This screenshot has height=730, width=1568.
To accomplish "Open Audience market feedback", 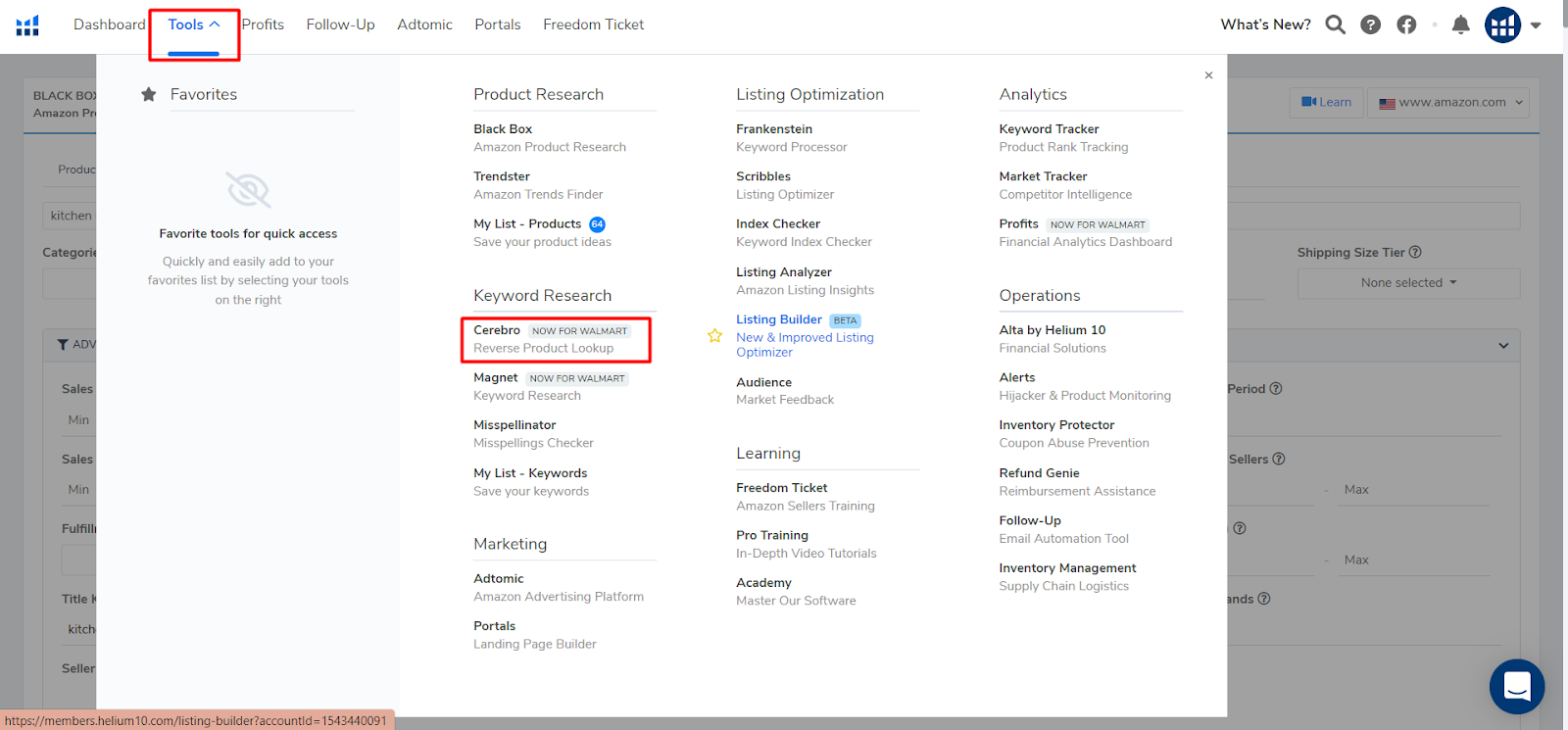I will [785, 391].
